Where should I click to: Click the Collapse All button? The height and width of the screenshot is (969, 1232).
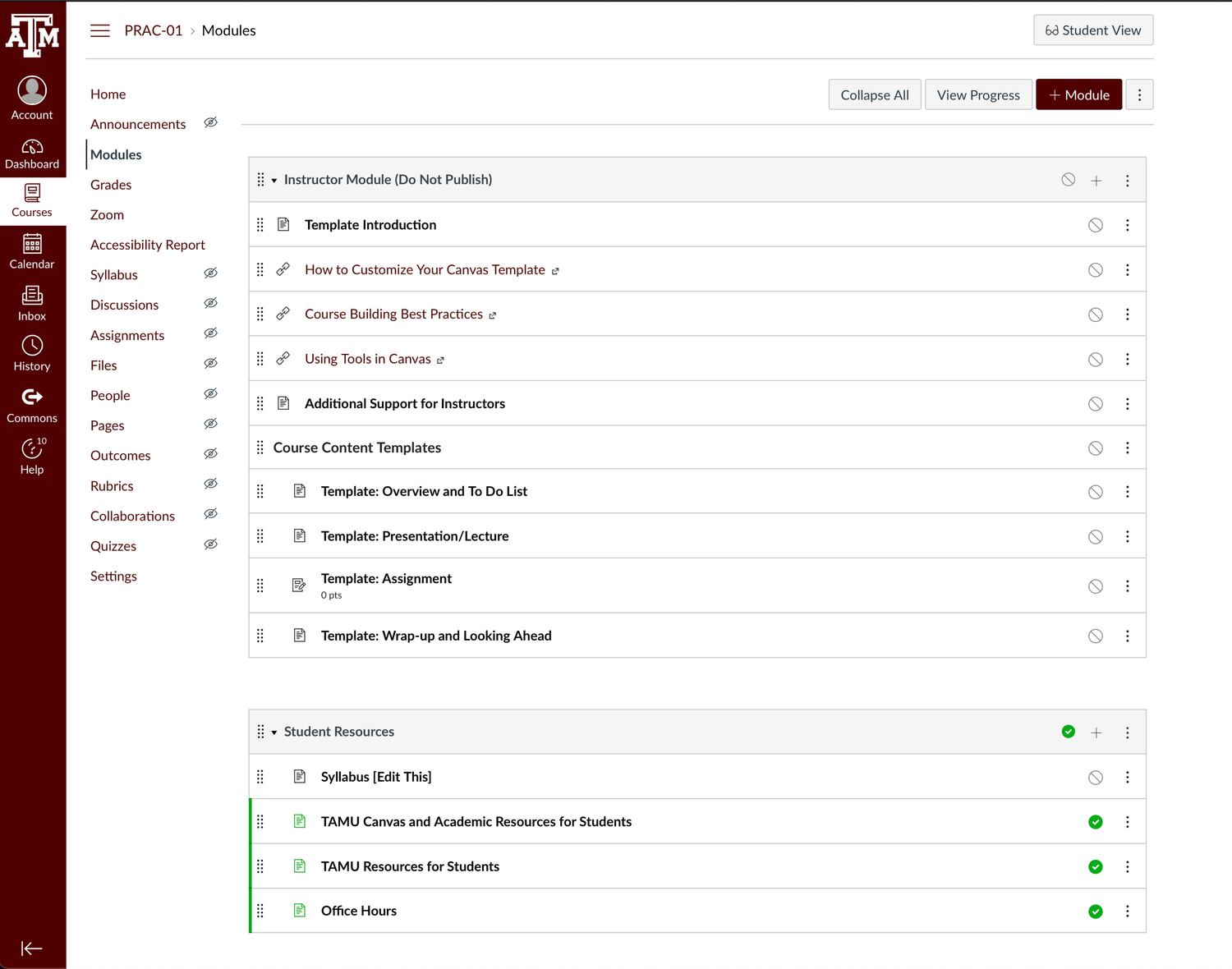(875, 95)
